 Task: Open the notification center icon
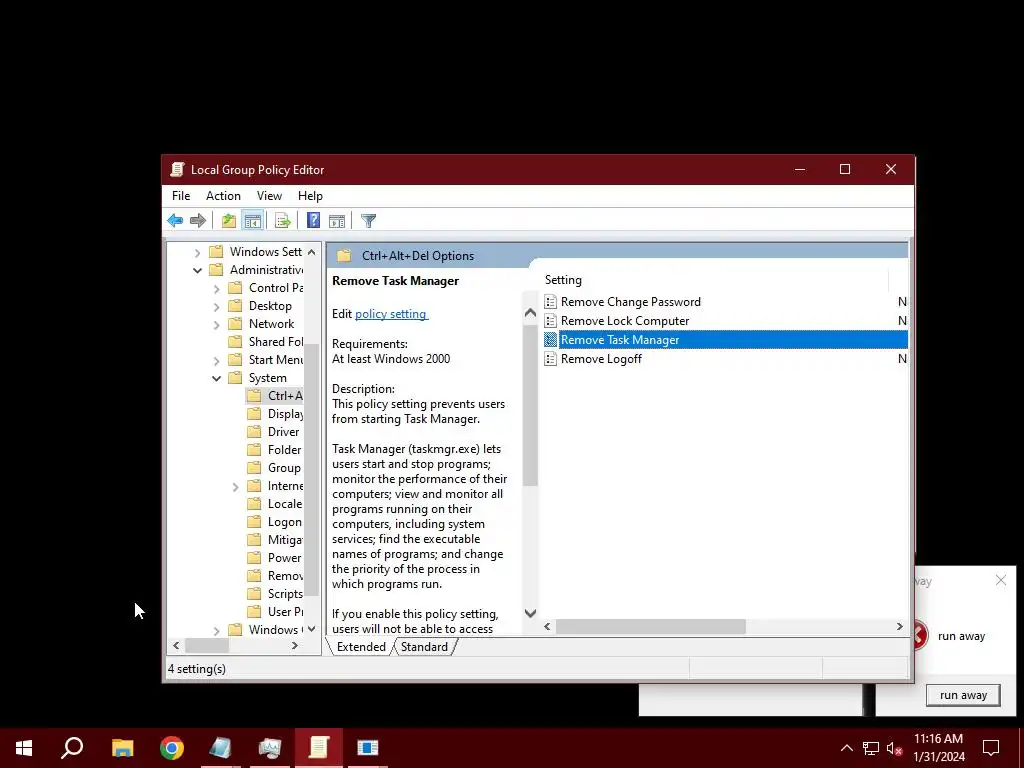(x=991, y=748)
